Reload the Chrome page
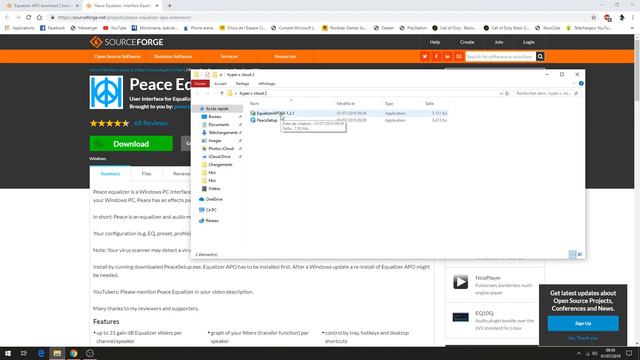 coord(29,18)
